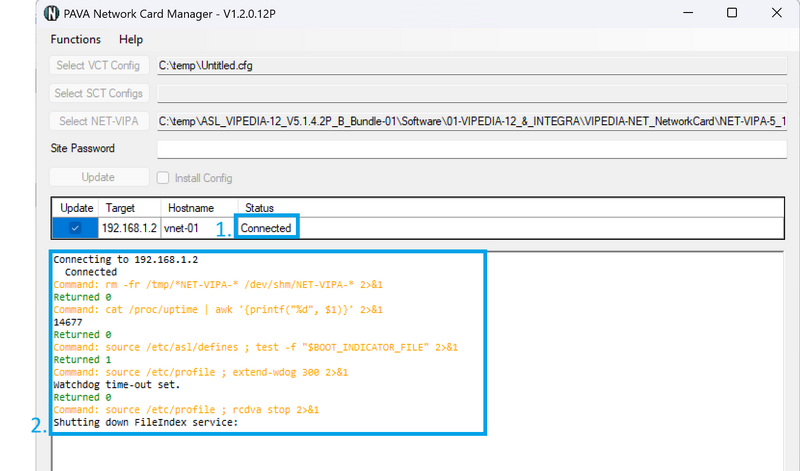Image resolution: width=800 pixels, height=471 pixels.
Task: Click the Hostname column header
Action: tap(191, 208)
